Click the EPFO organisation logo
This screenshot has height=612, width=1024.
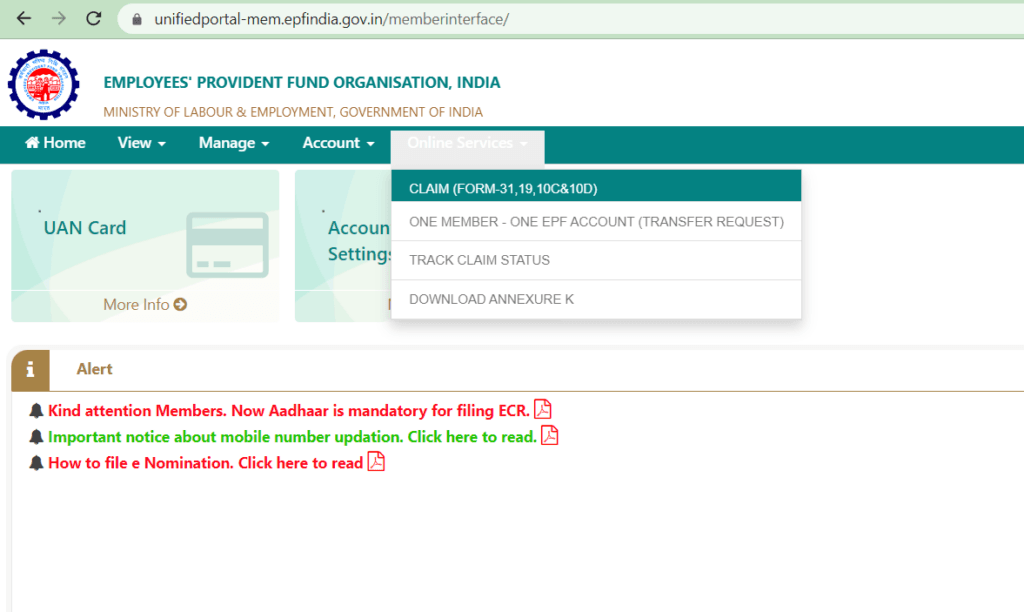click(x=43, y=85)
